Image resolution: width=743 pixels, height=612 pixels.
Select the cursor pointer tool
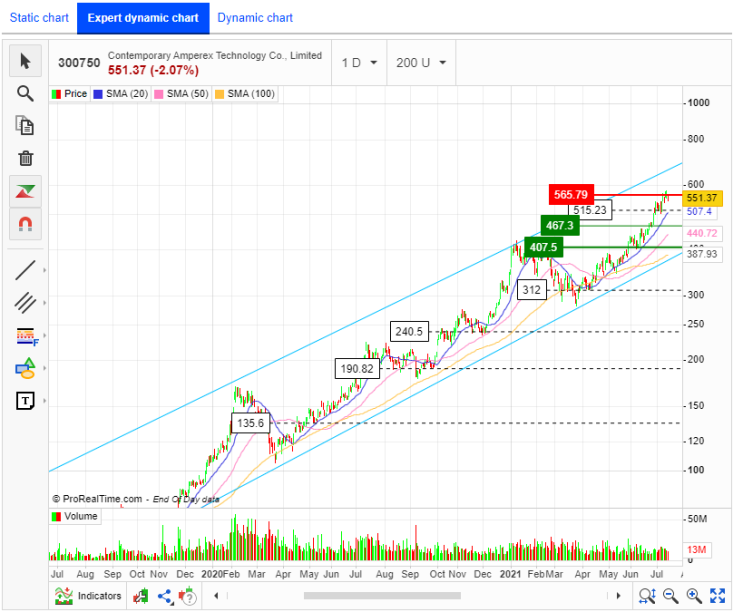26,61
